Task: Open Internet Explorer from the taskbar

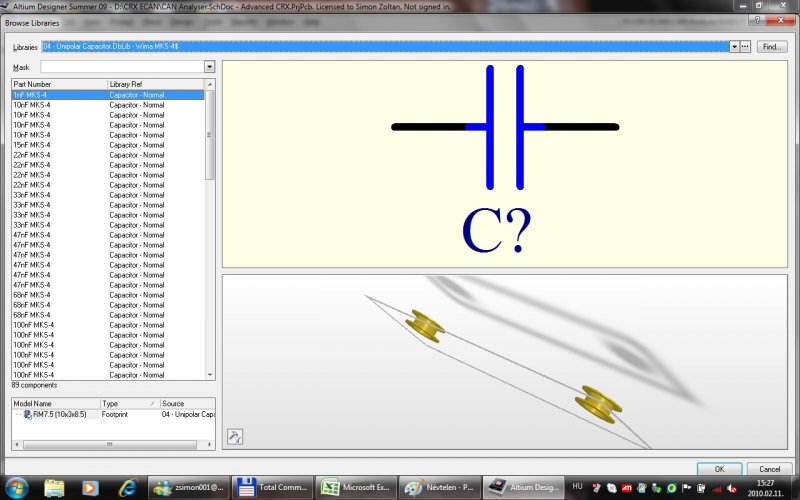Action: [x=128, y=488]
